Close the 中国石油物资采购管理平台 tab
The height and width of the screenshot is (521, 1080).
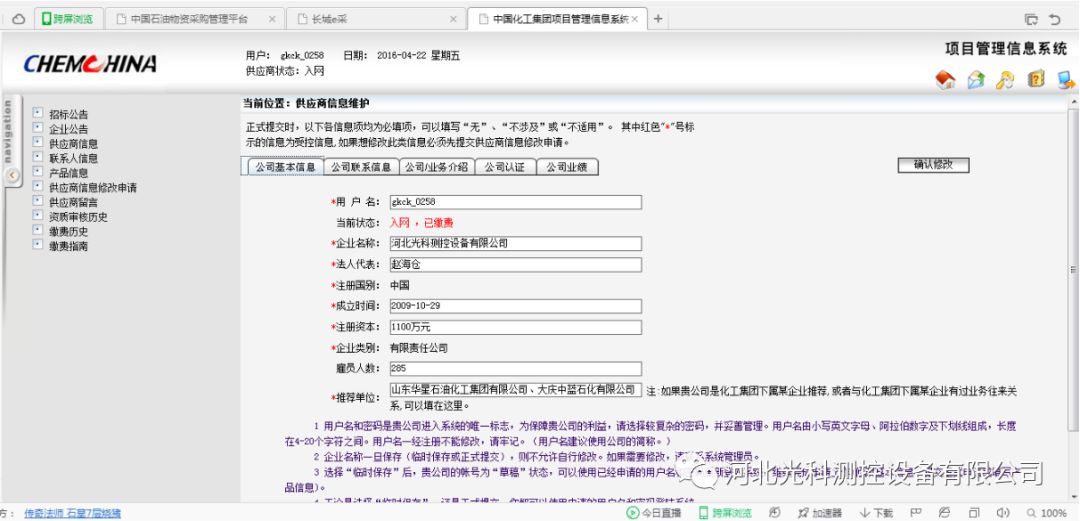(272, 19)
